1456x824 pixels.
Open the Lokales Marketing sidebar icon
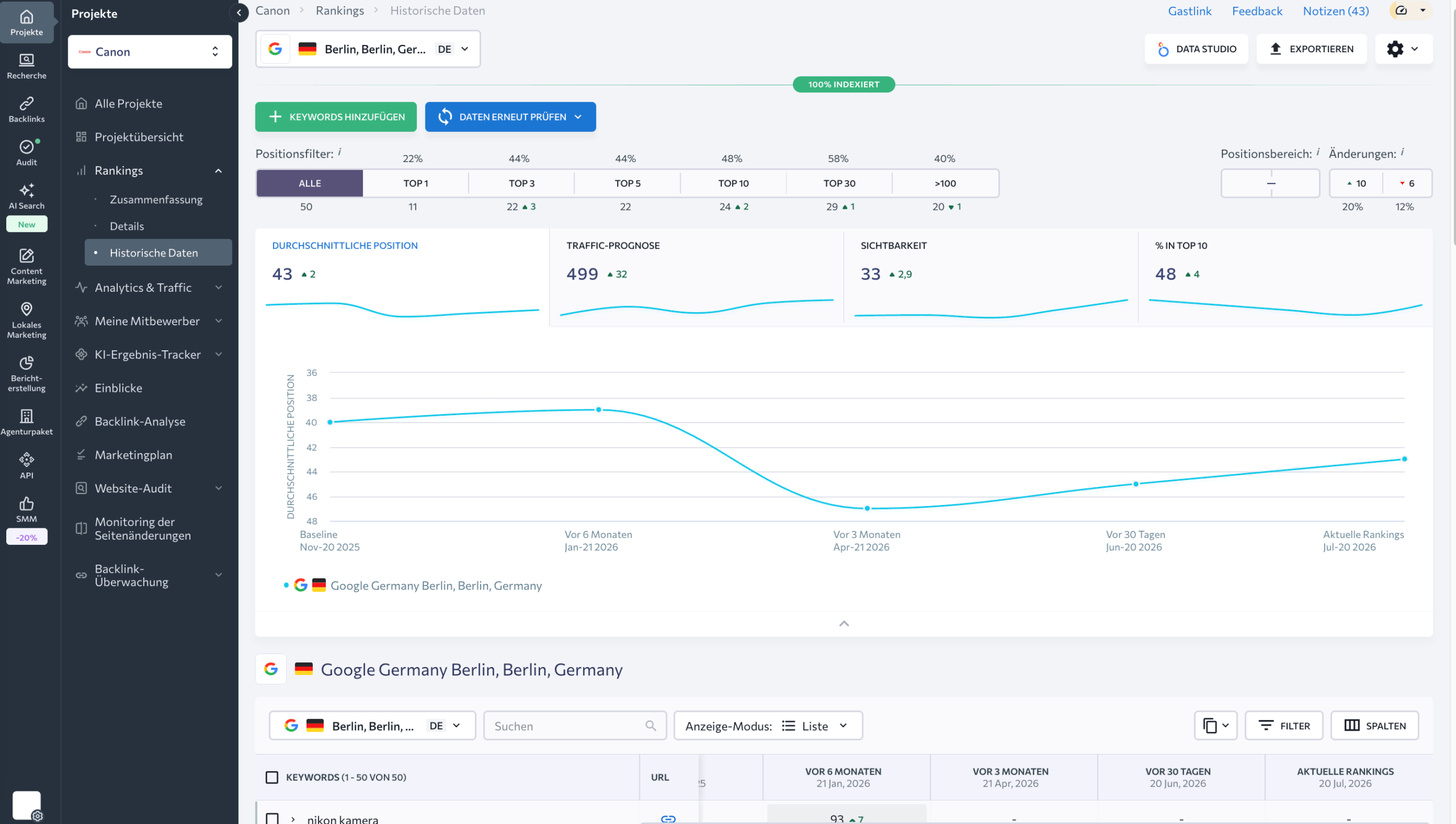pos(27,321)
